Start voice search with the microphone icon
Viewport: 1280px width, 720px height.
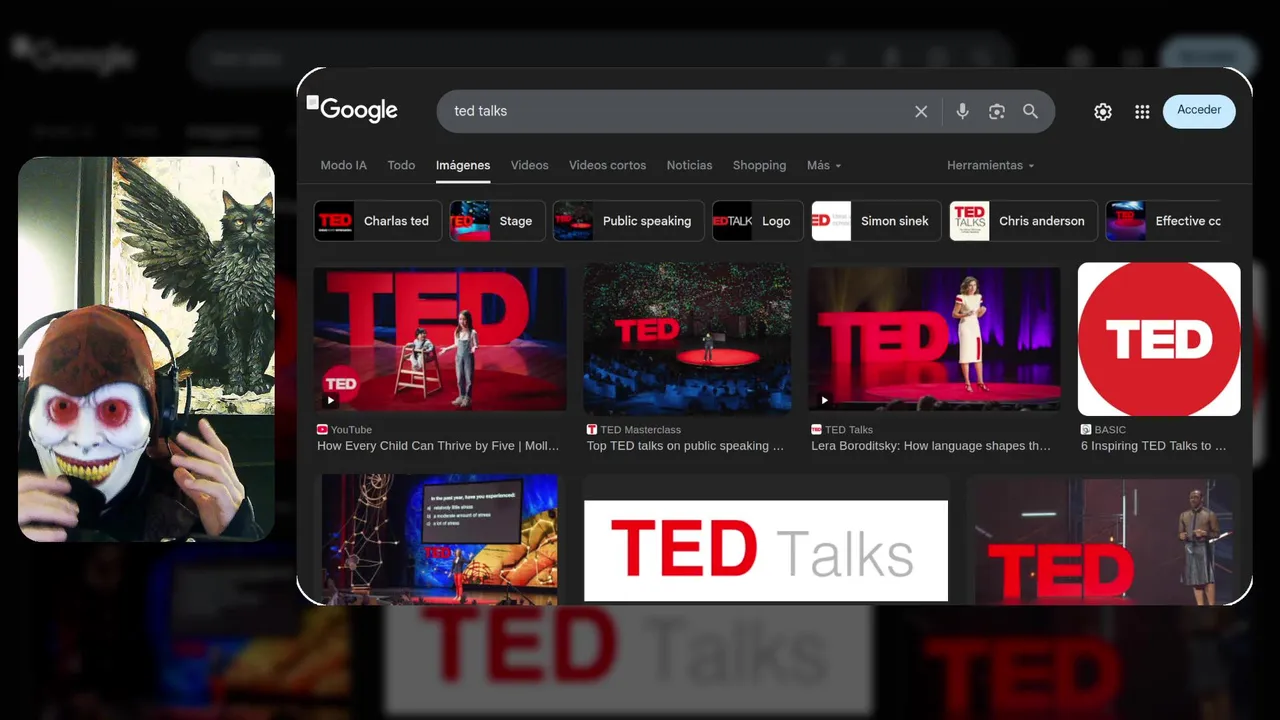[962, 111]
